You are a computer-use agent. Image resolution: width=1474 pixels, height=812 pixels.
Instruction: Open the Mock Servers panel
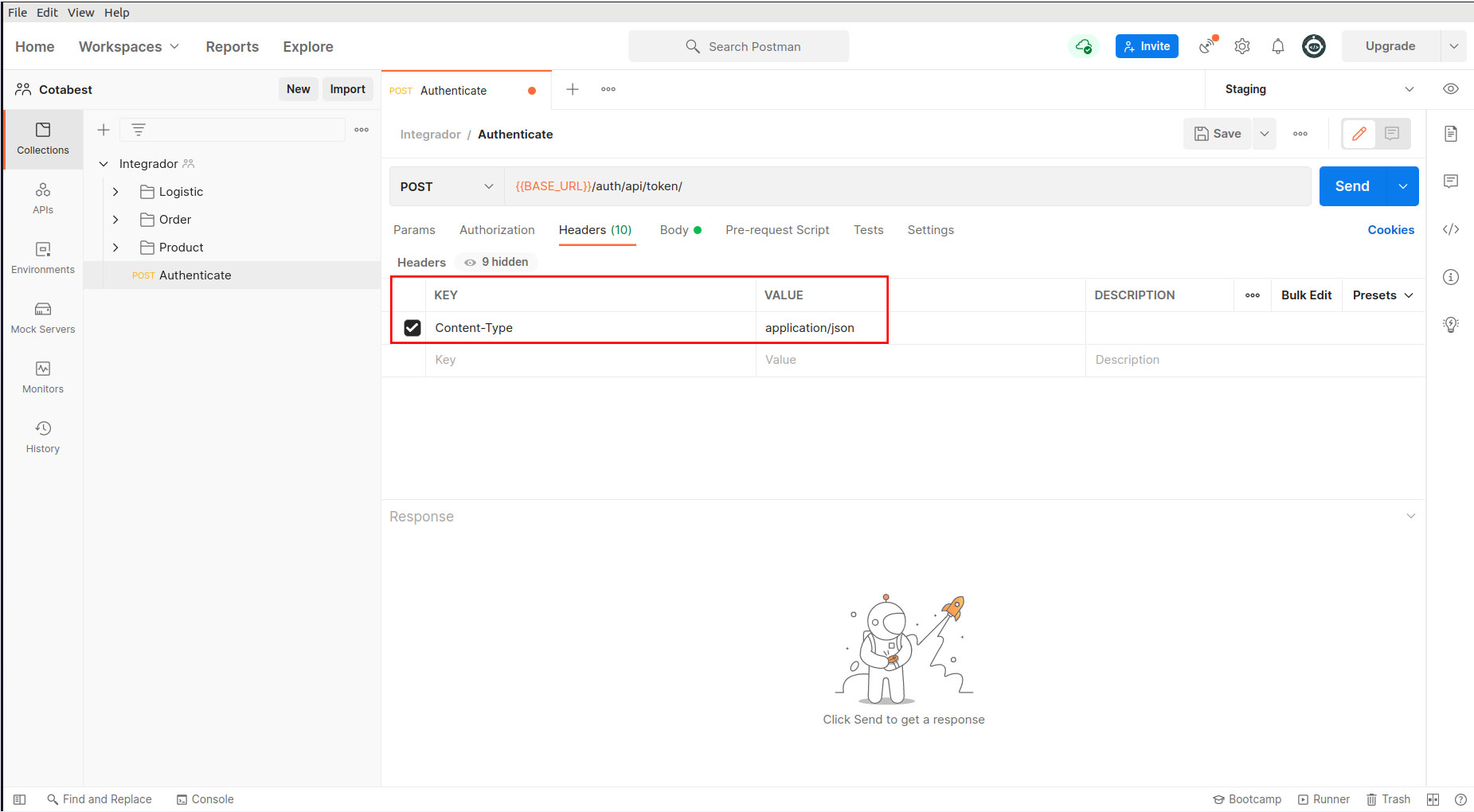43,318
